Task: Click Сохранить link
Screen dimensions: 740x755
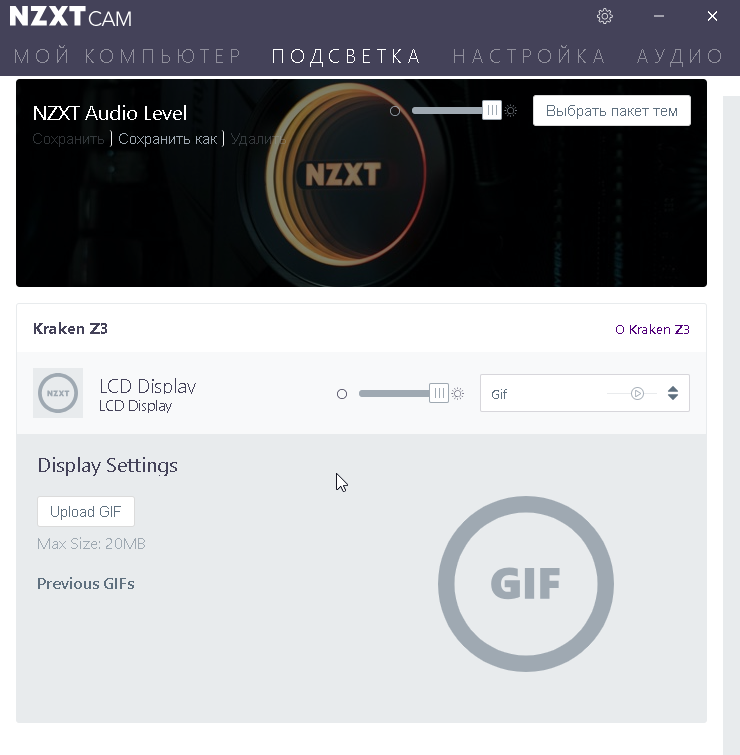Action: pos(68,139)
